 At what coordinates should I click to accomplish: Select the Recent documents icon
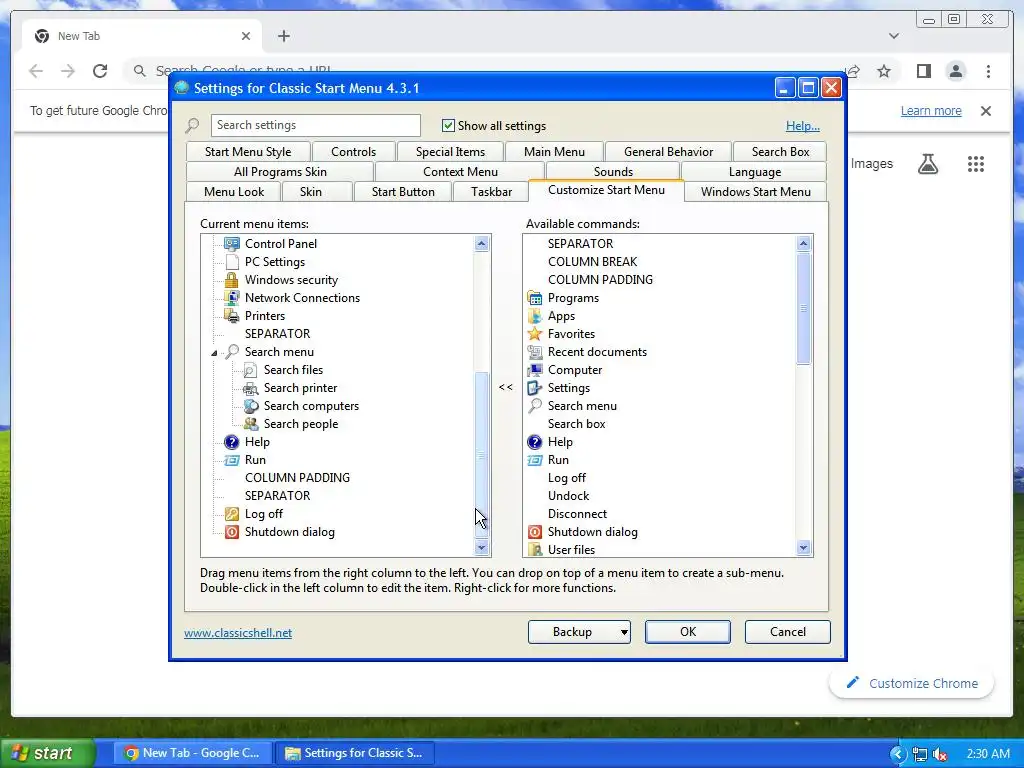(534, 352)
